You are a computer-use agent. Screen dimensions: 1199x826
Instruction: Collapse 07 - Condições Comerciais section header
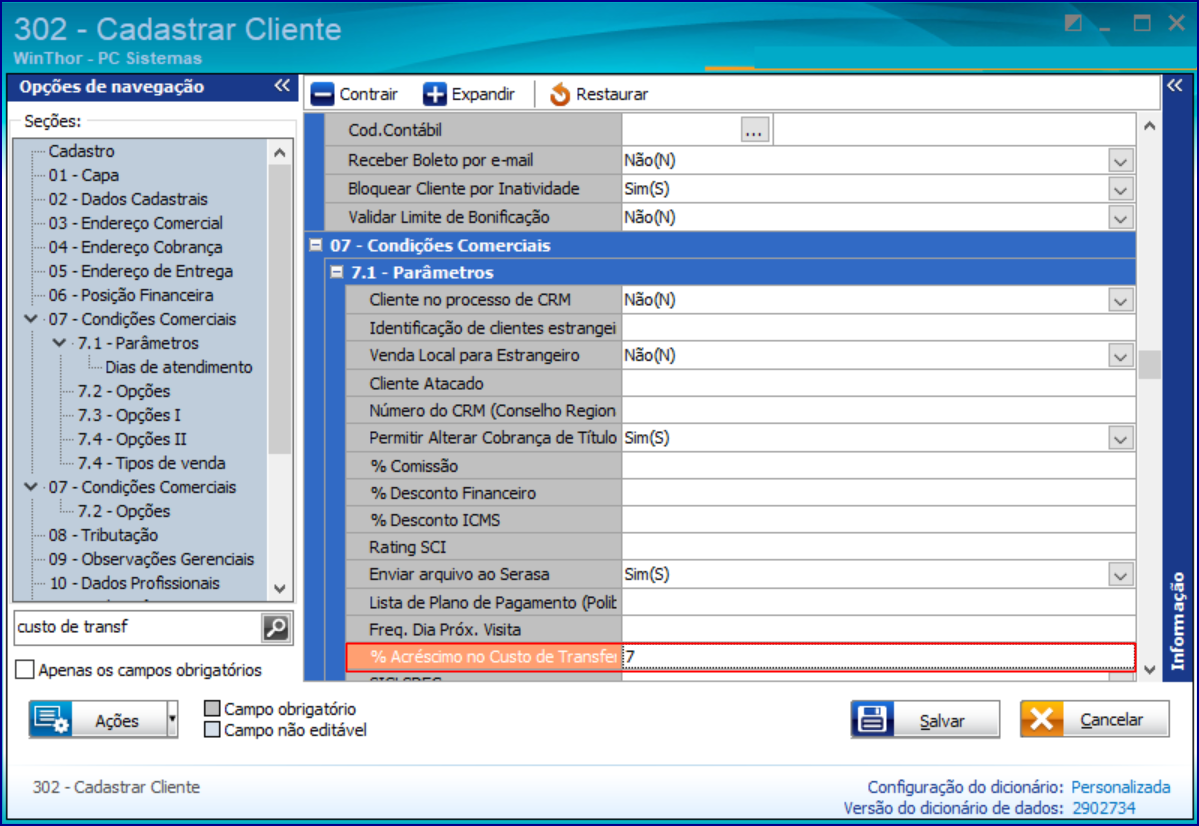[316, 245]
